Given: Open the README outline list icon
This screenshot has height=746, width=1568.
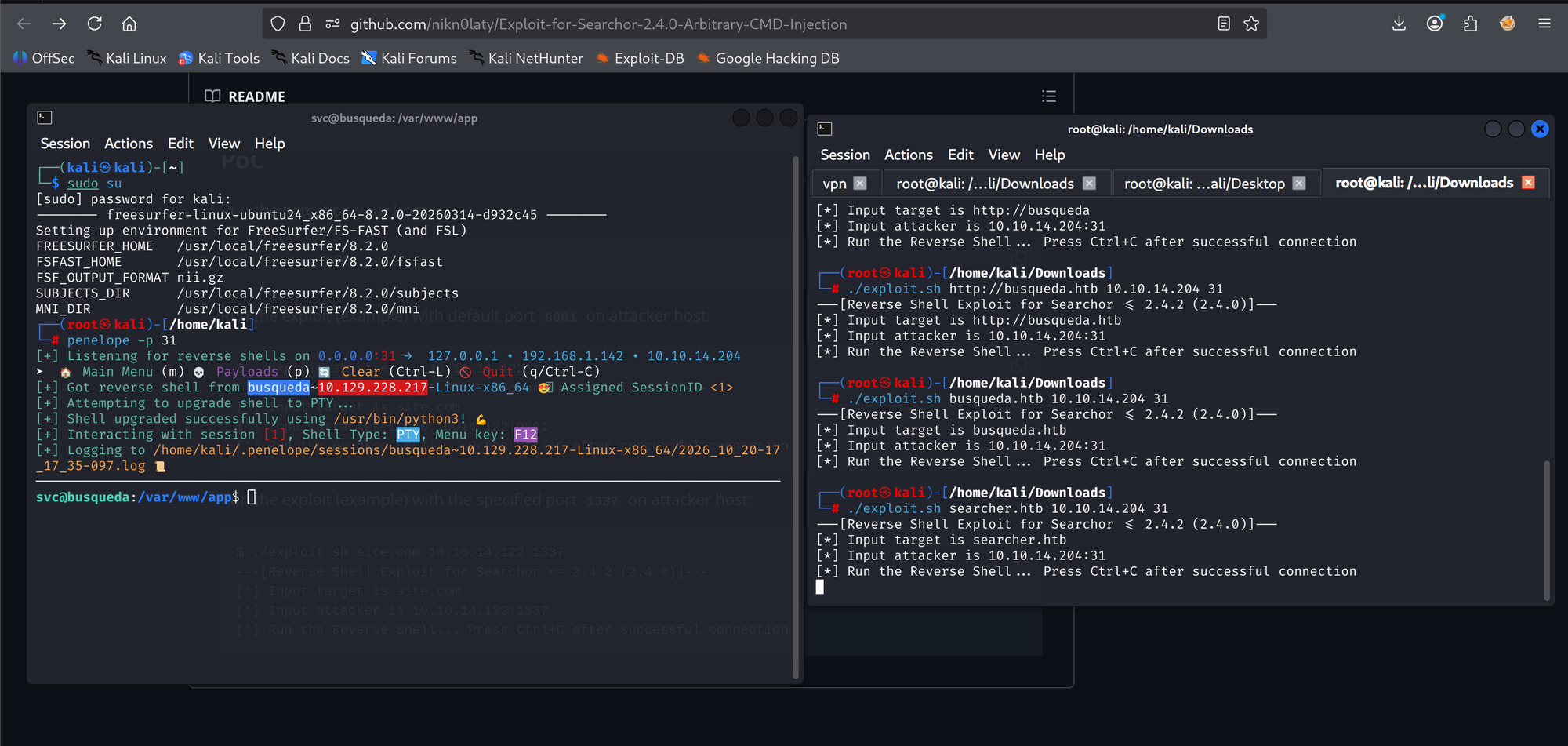Looking at the screenshot, I should (x=1049, y=96).
